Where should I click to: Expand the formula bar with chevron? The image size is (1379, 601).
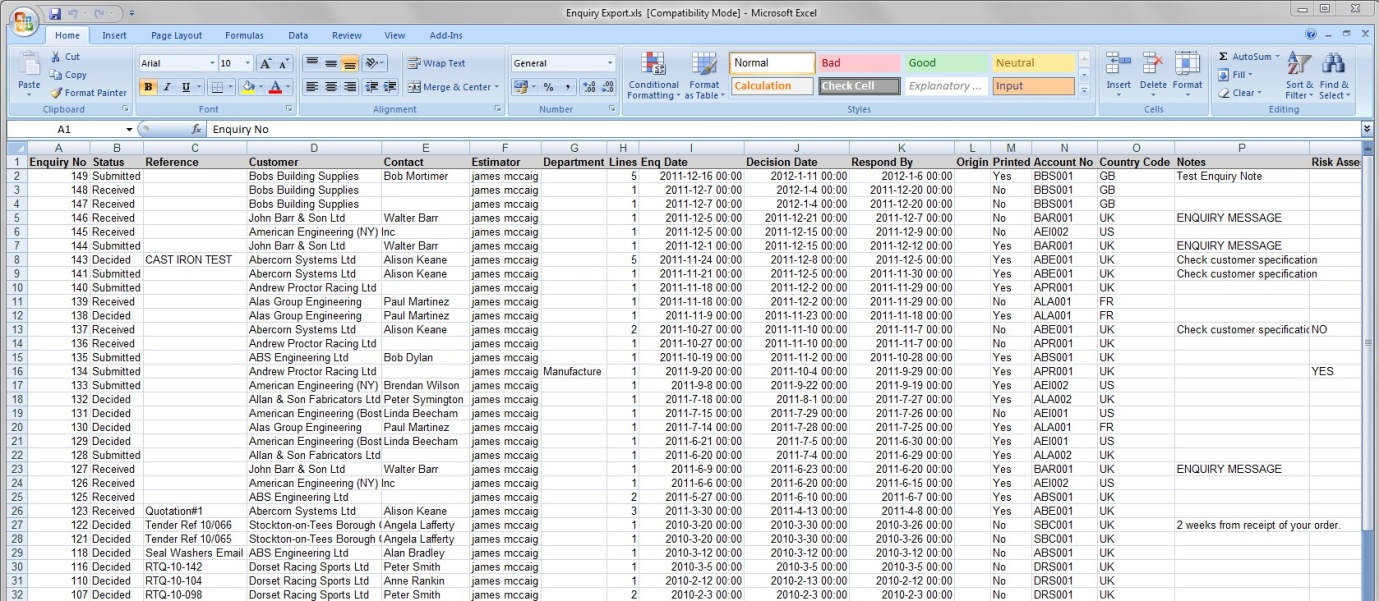(1367, 129)
